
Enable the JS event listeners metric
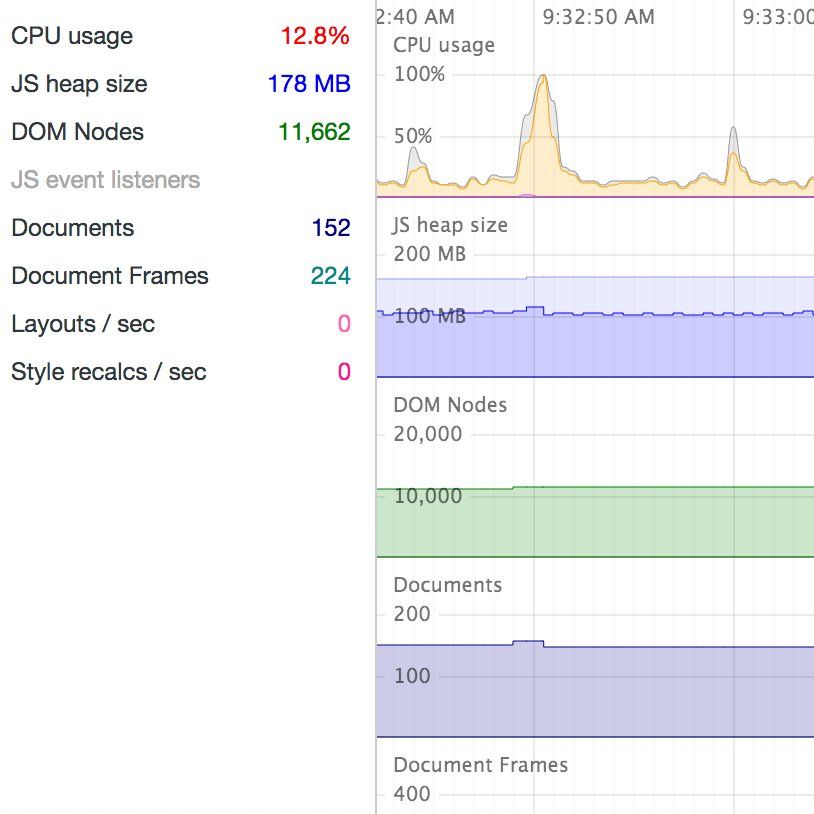105,180
